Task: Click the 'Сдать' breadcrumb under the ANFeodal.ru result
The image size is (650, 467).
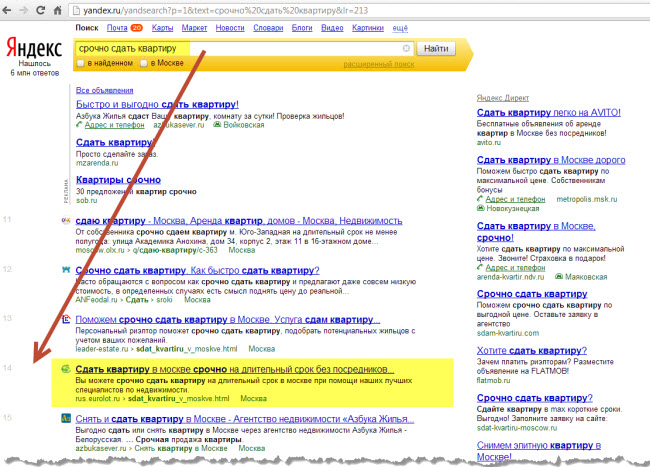Action: (137, 299)
